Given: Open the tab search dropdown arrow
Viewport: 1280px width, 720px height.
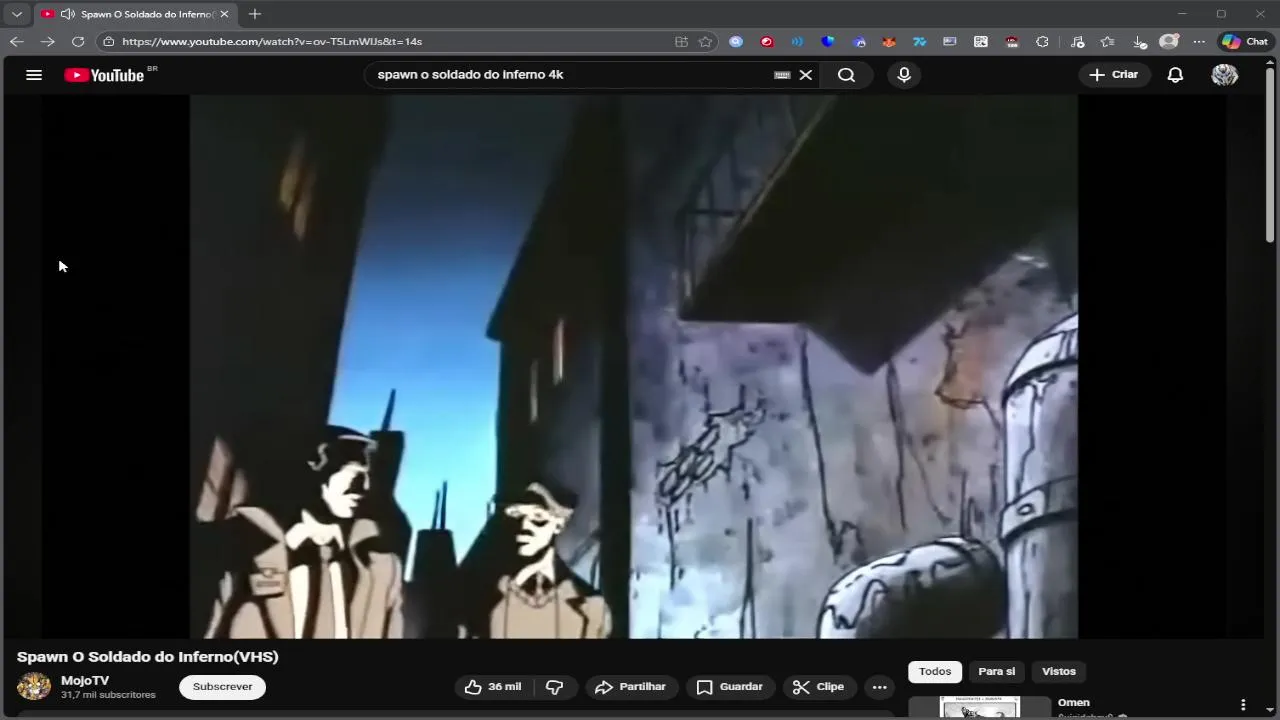Looking at the screenshot, I should (x=17, y=14).
